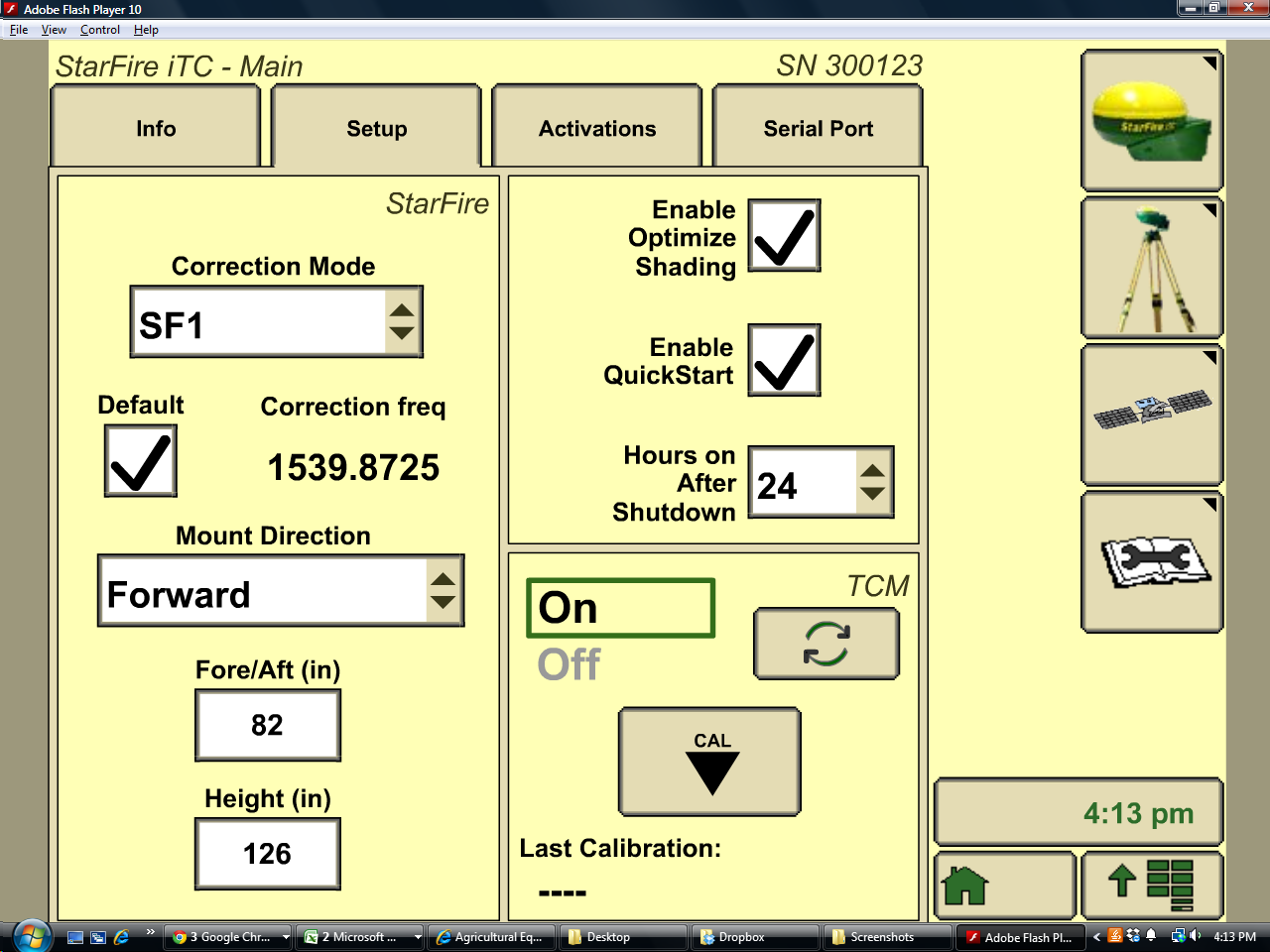
Task: Launch Internet Explorer from quick launch
Action: pyautogui.click(x=121, y=936)
